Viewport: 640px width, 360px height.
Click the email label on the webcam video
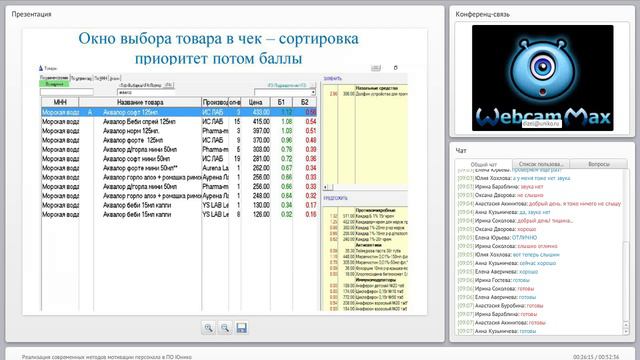tap(542, 123)
